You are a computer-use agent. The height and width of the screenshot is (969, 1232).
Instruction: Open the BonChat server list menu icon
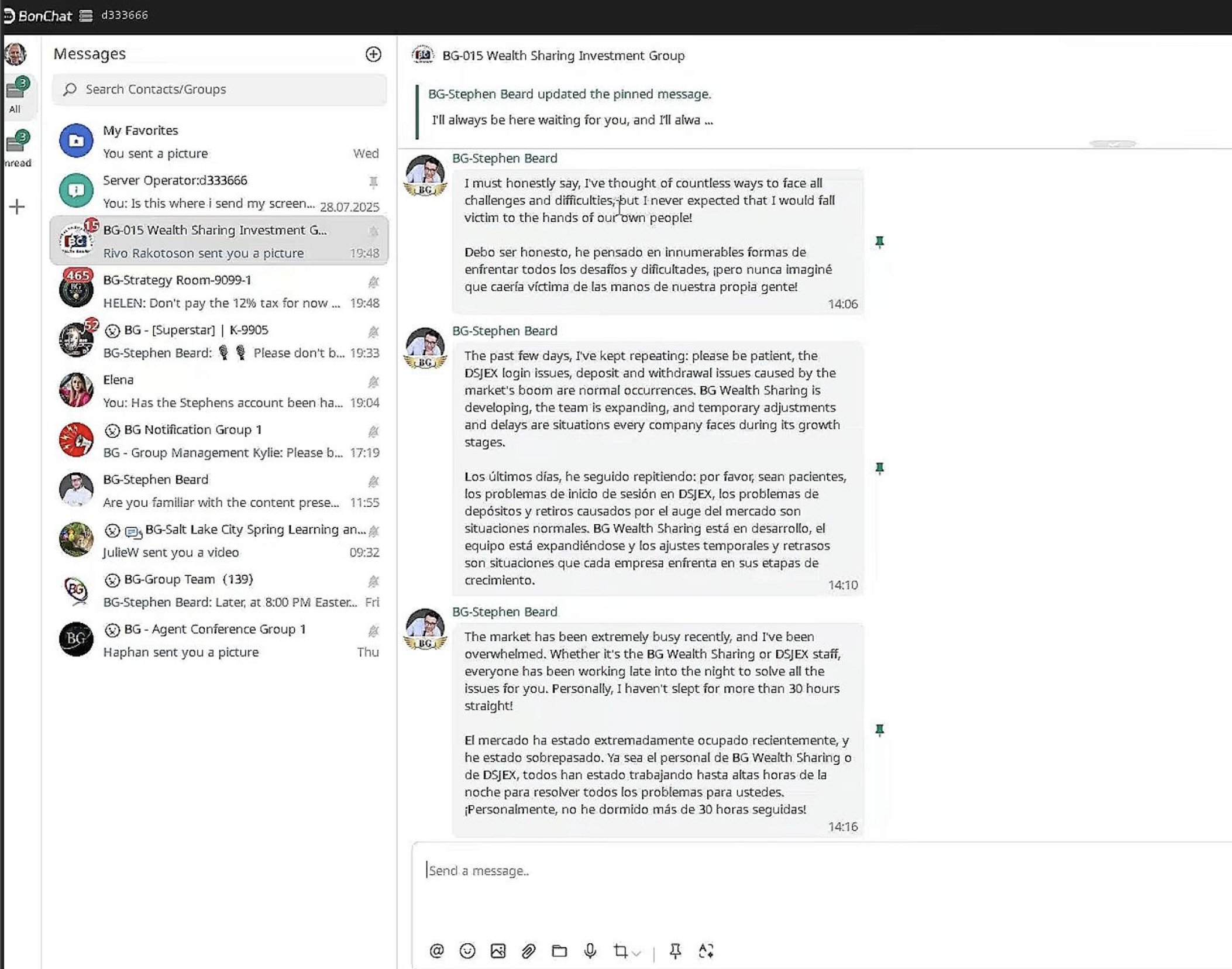click(x=86, y=16)
